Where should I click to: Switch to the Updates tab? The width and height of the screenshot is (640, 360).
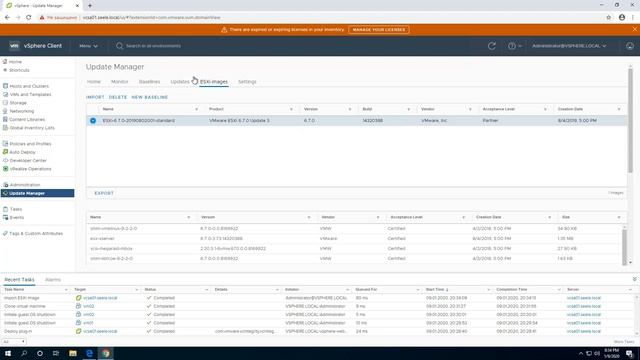[180, 82]
